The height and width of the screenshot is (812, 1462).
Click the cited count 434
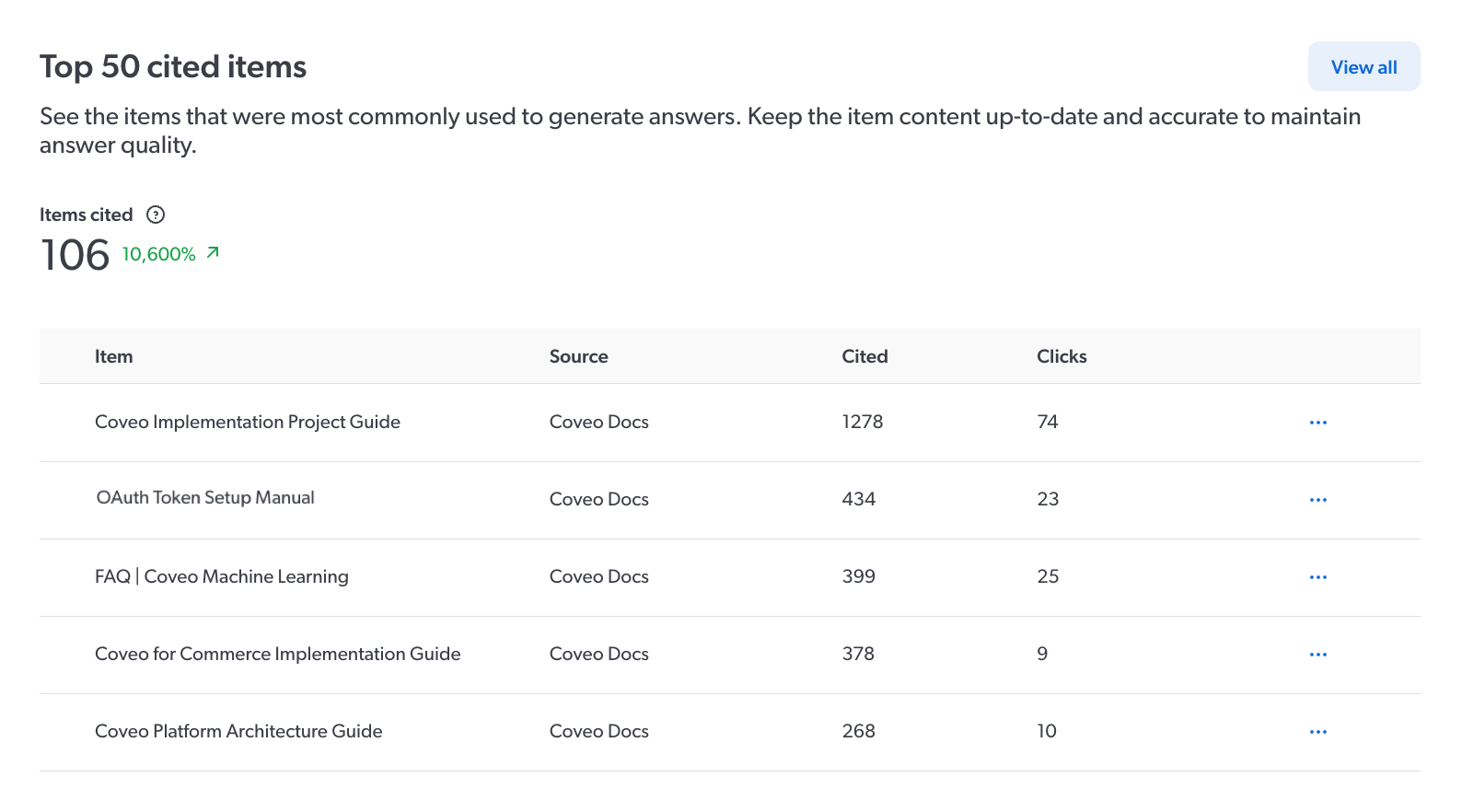click(859, 499)
